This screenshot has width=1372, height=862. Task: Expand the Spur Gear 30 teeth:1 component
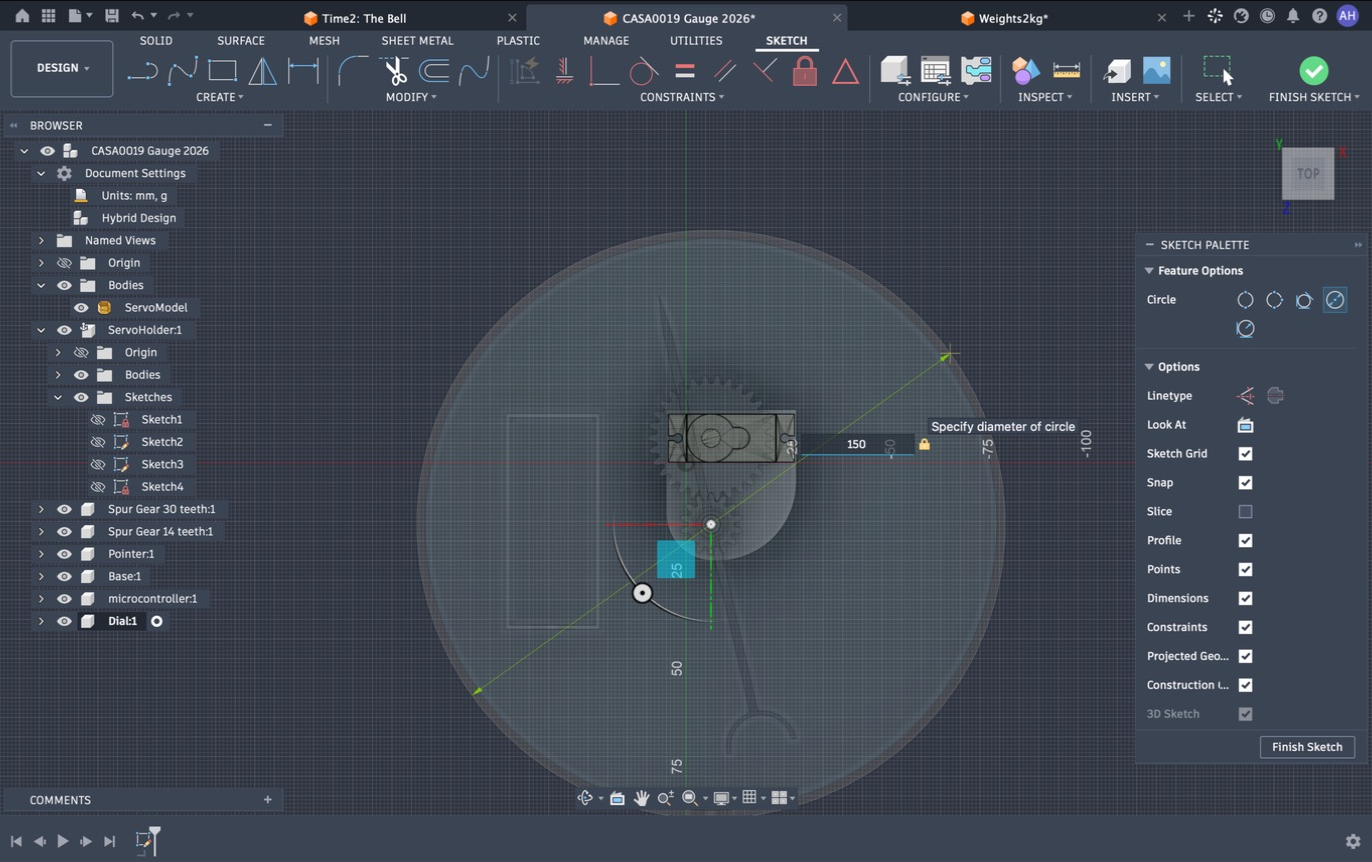[x=41, y=510]
